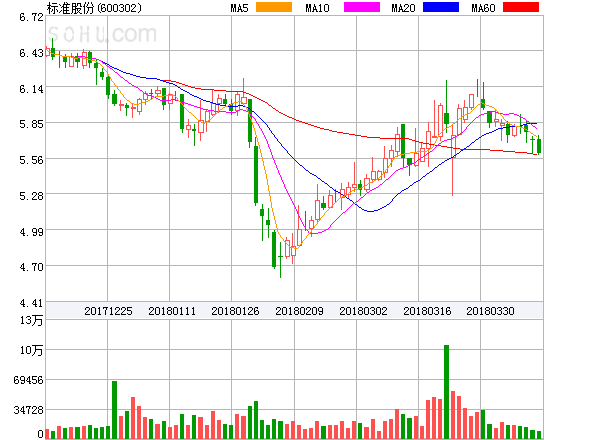Viewport: 600px width, 440px height.
Task: Click the 4.41 price axis label
Action: point(31,303)
